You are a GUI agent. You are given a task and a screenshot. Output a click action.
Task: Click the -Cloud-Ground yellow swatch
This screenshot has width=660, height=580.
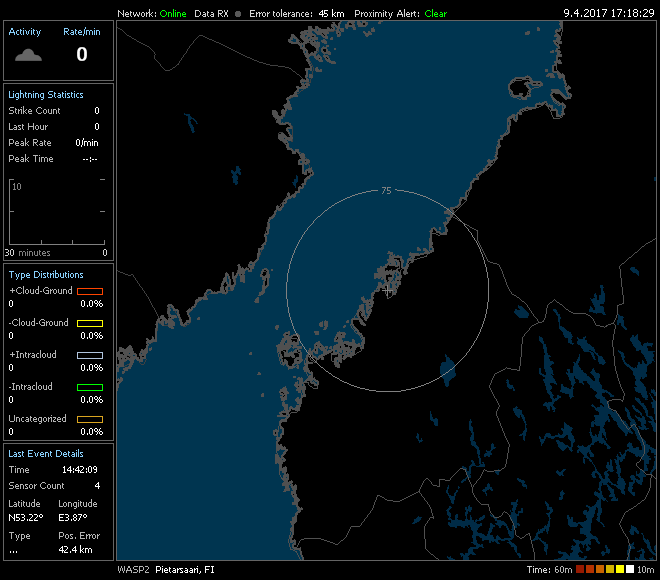click(x=90, y=323)
